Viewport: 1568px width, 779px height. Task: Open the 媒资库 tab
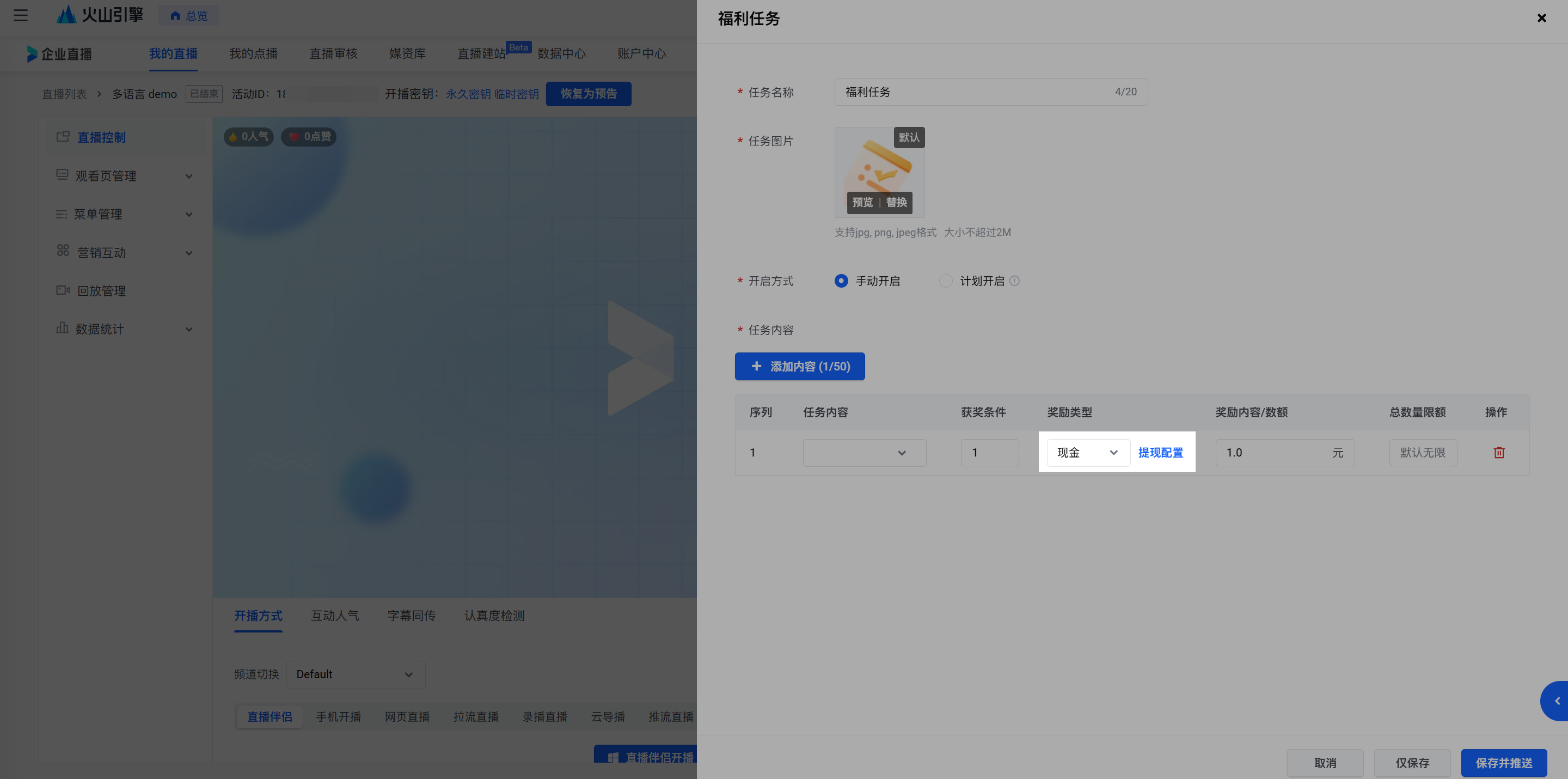pos(407,53)
